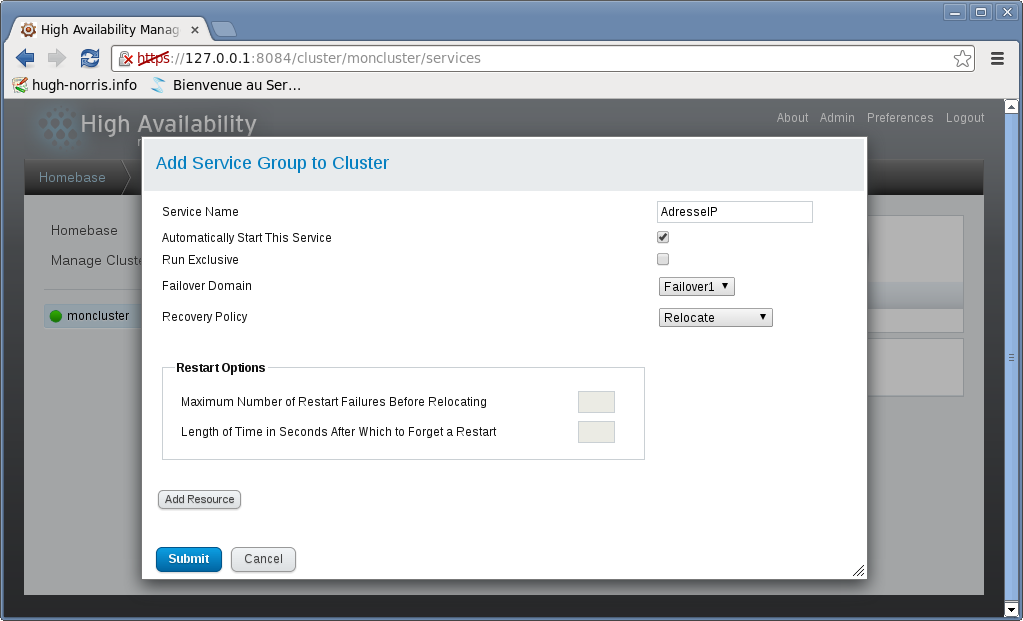Click the Add Resource button
This screenshot has width=1023, height=621.
pyautogui.click(x=199, y=499)
